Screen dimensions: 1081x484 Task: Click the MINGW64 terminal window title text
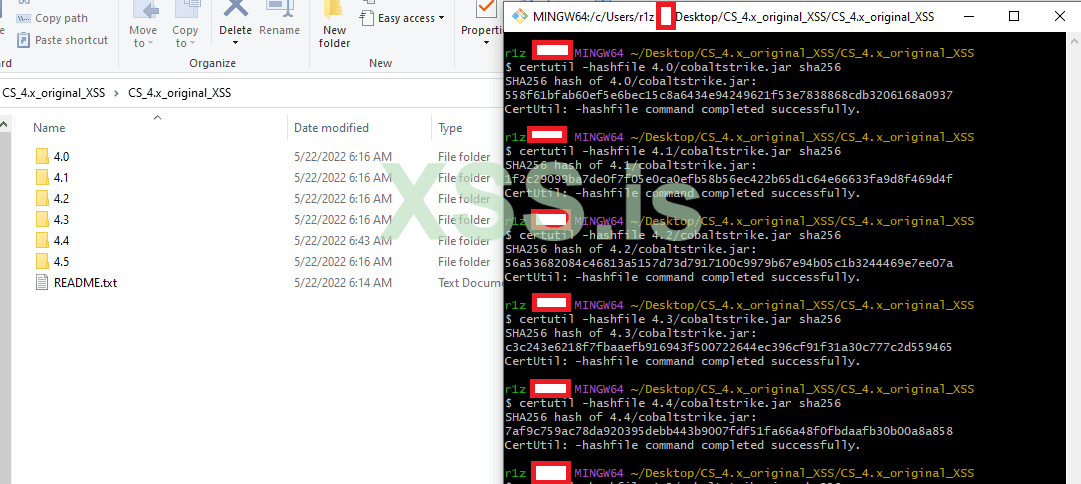click(x=734, y=17)
